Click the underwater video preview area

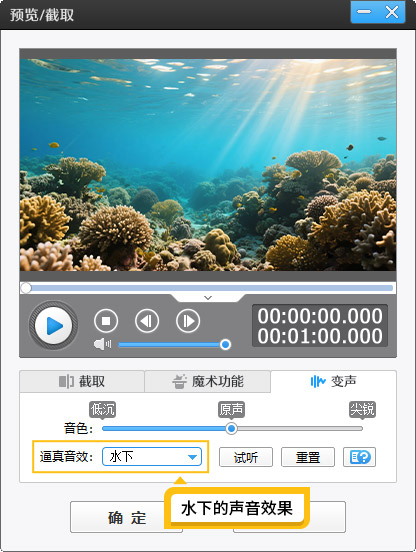pyautogui.click(x=208, y=165)
